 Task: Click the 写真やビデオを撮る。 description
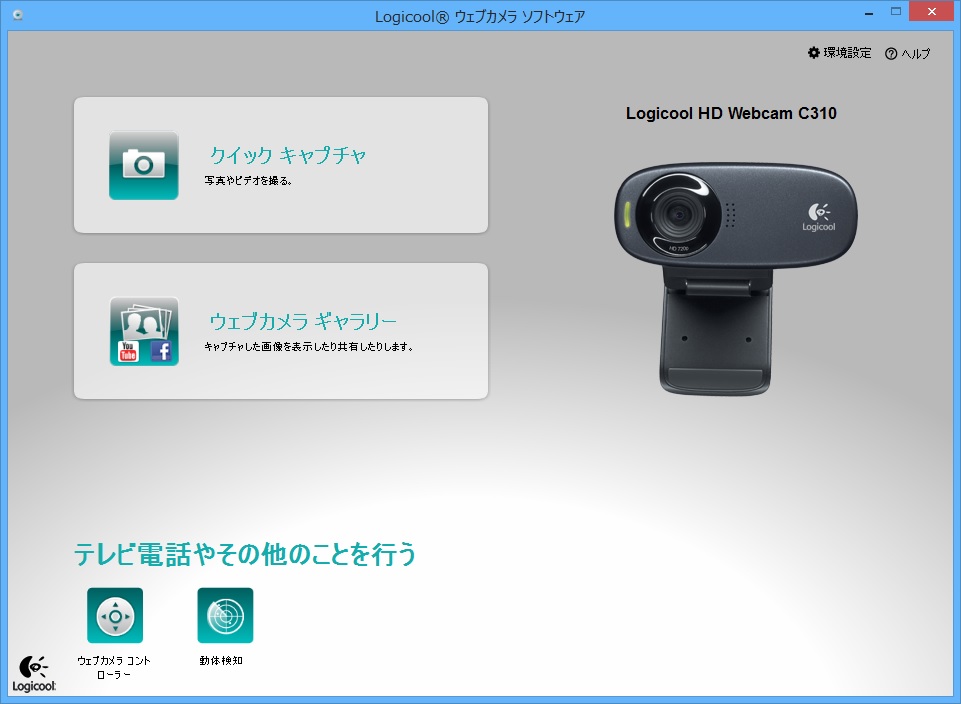[x=248, y=181]
